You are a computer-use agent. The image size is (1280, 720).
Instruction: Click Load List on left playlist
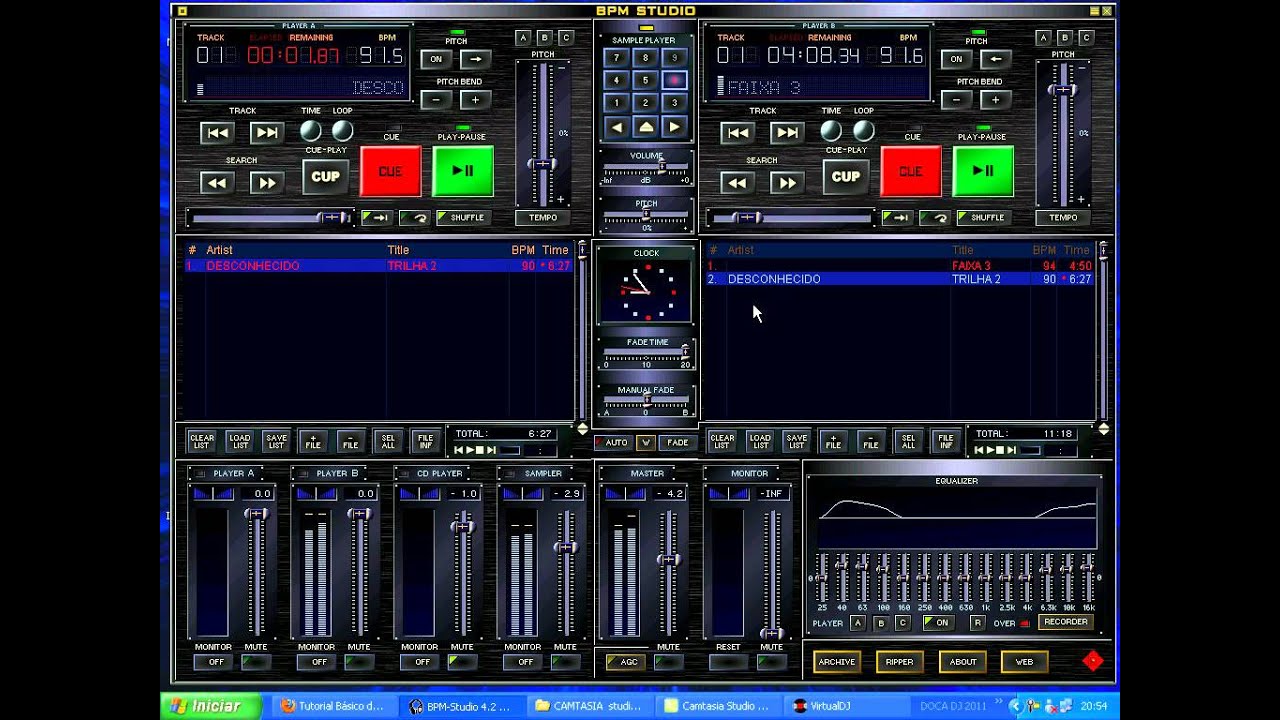pos(239,441)
